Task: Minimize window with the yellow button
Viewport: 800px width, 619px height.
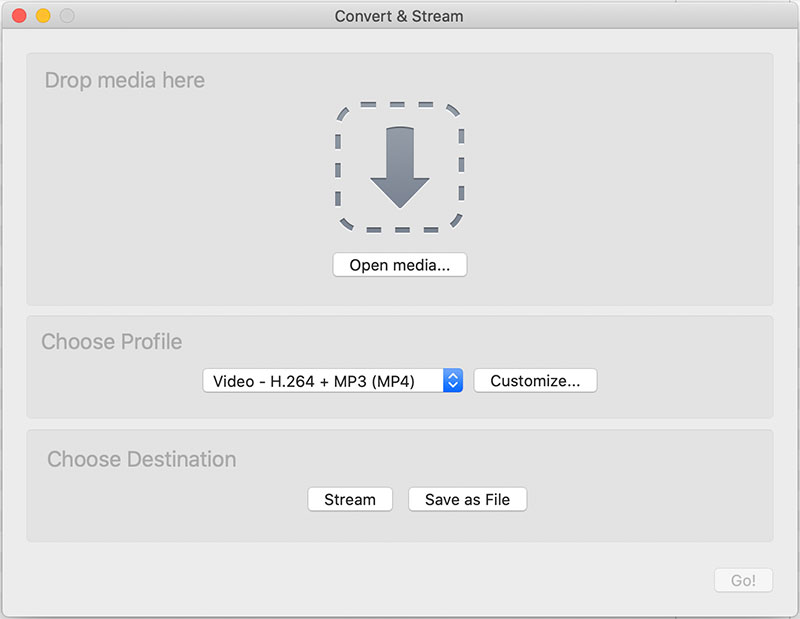Action: coord(43,16)
